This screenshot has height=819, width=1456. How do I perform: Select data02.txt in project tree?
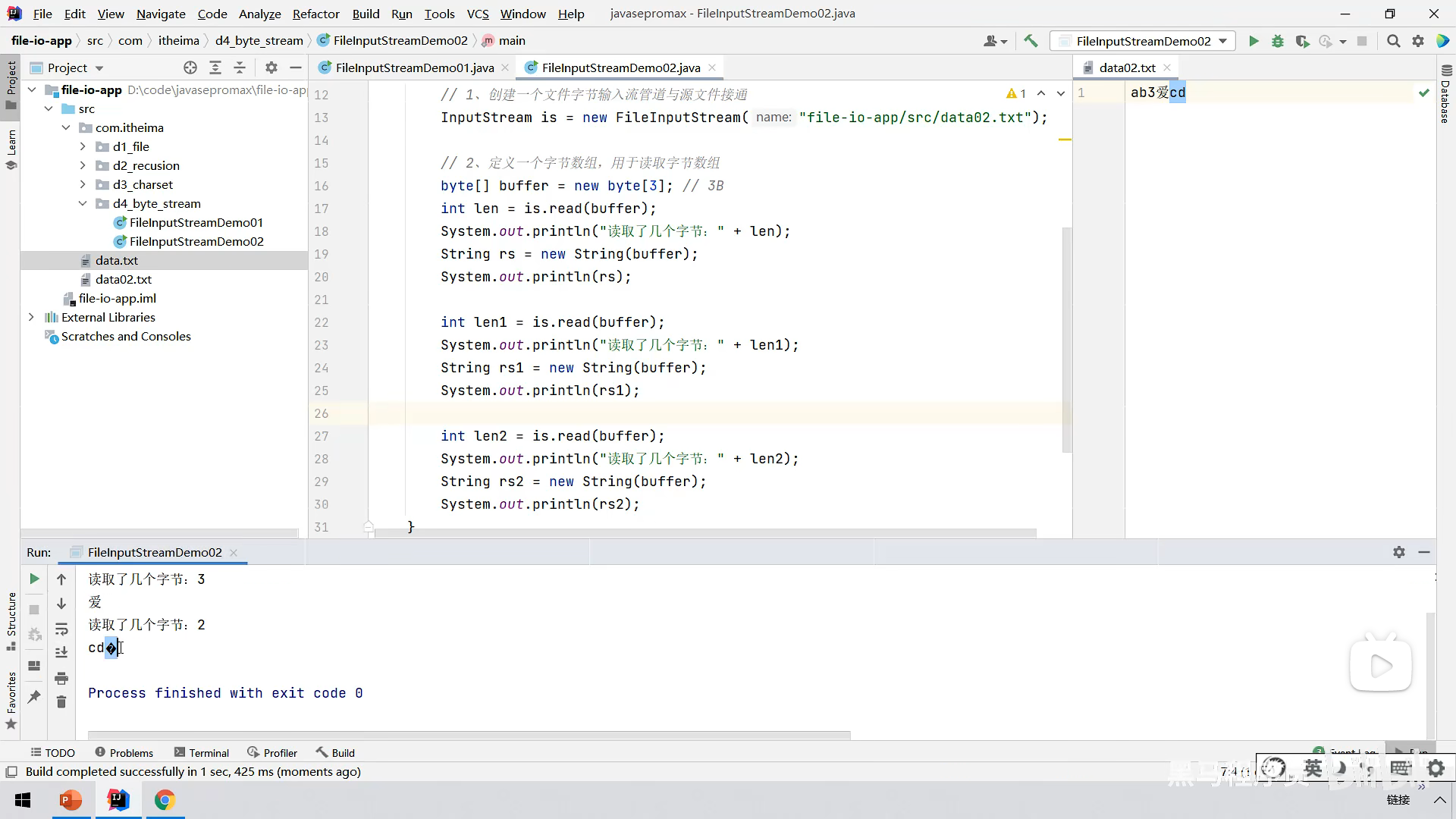[123, 279]
